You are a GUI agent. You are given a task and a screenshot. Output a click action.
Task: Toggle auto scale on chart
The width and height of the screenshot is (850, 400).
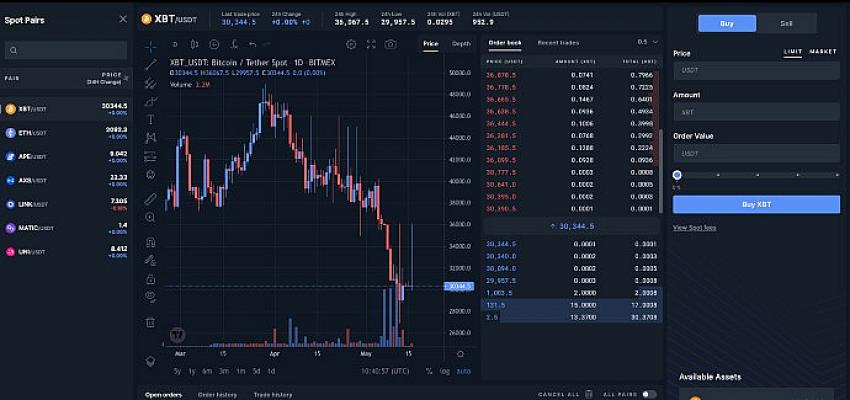click(x=463, y=371)
